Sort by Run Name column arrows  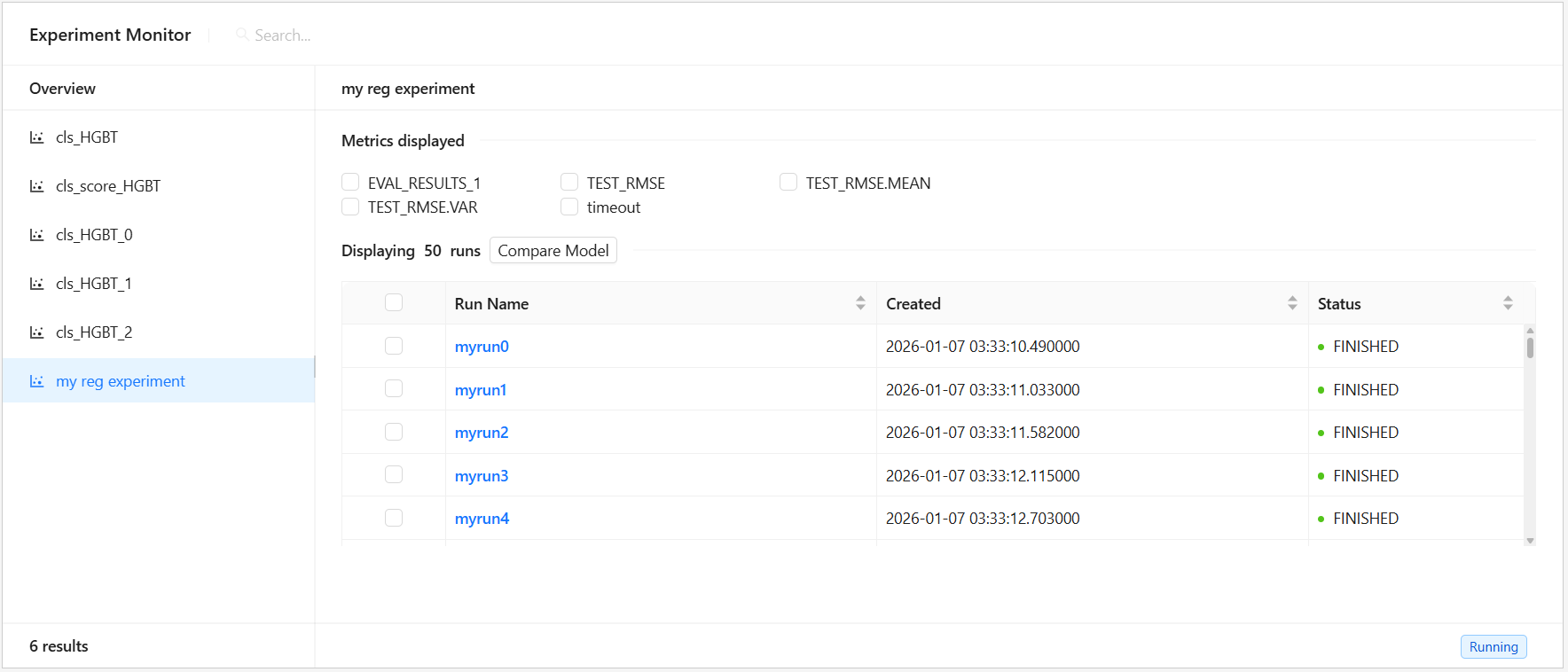(x=860, y=303)
